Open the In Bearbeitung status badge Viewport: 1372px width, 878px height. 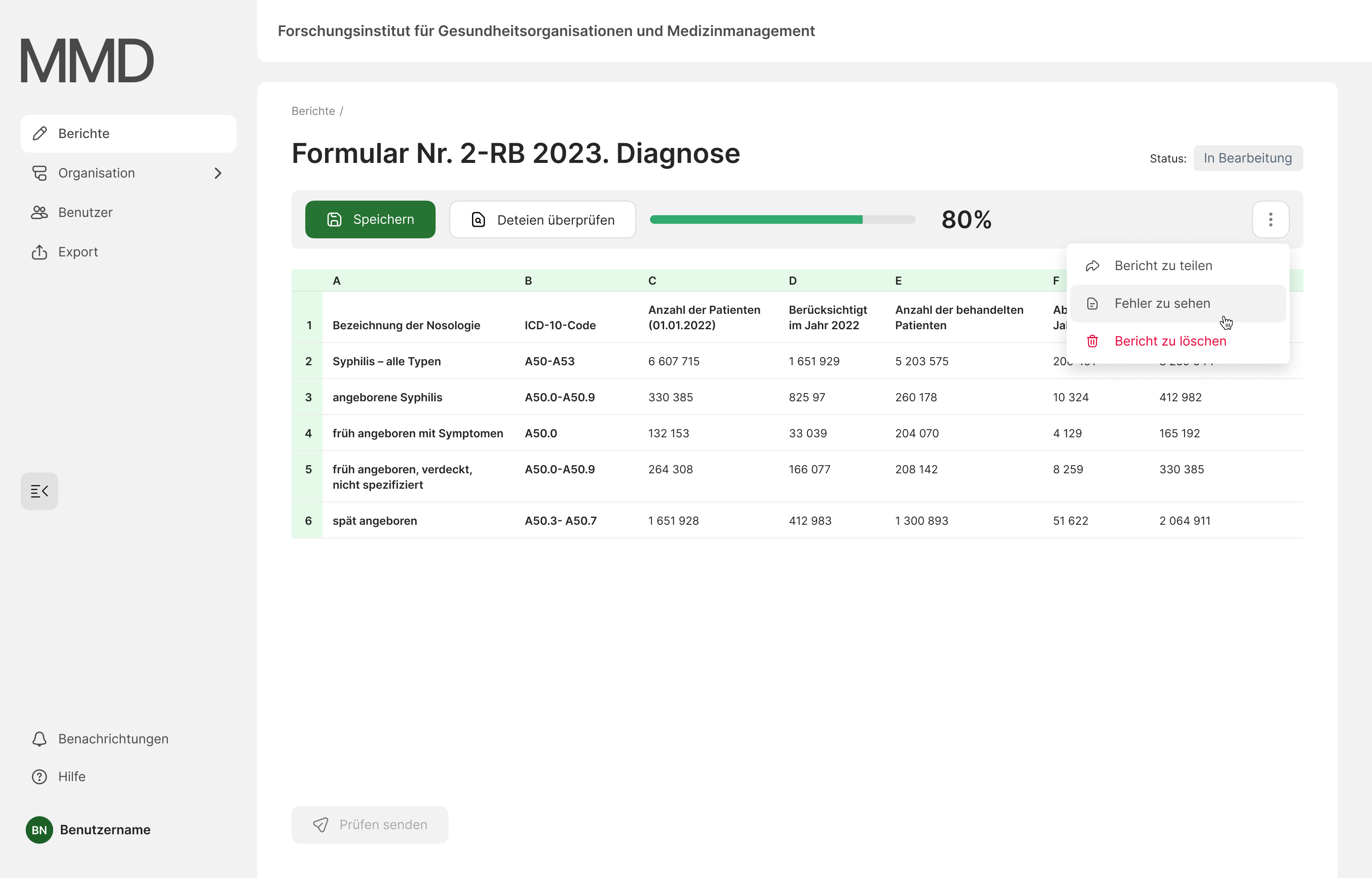coord(1248,158)
